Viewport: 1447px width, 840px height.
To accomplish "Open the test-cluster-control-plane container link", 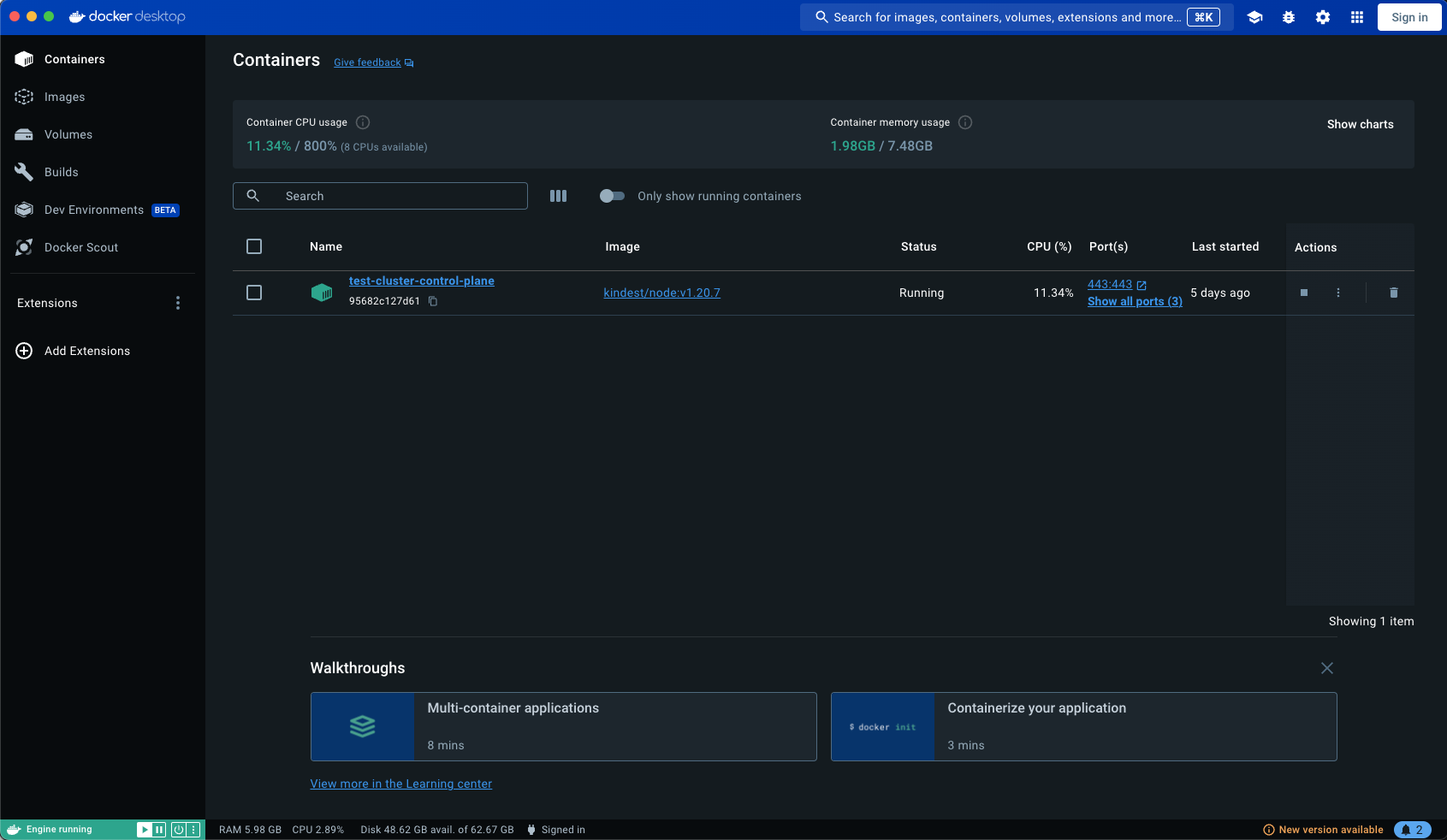I will click(x=421, y=281).
